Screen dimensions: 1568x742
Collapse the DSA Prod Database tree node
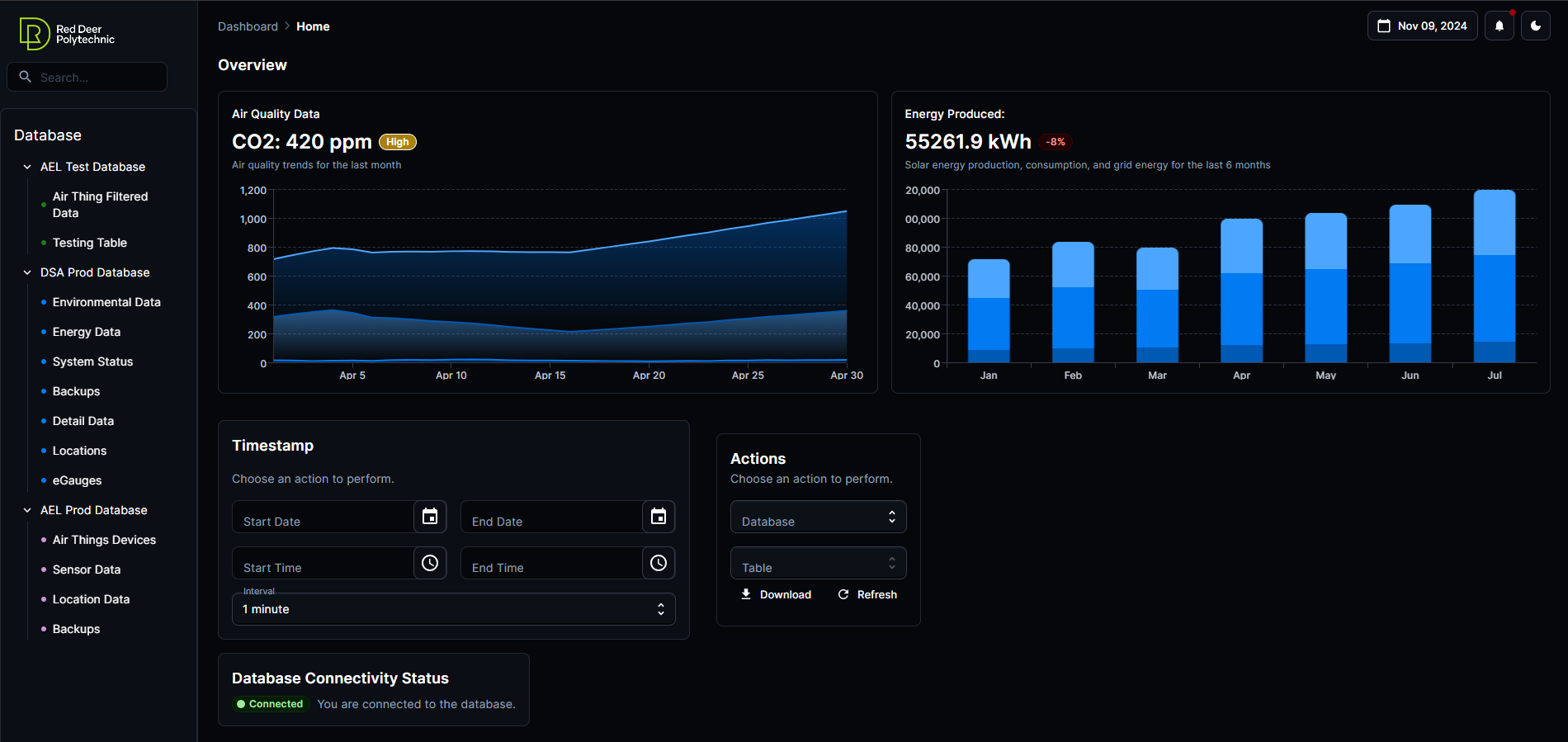[27, 272]
